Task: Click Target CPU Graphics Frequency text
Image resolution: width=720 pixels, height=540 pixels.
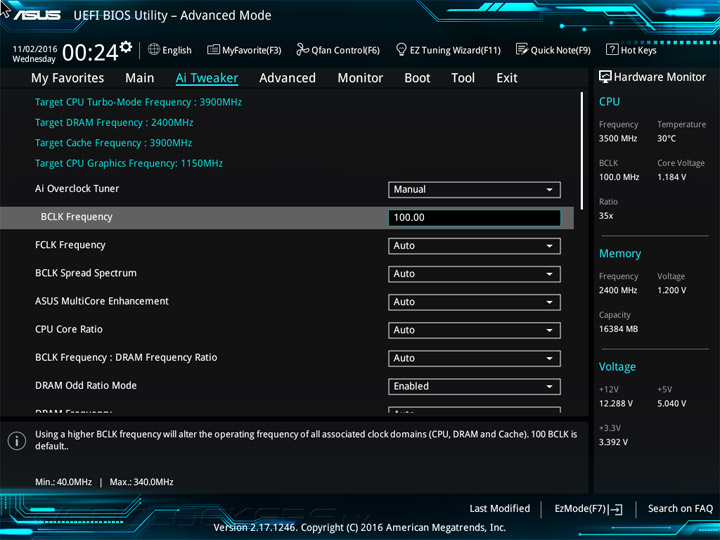Action: 129,163
